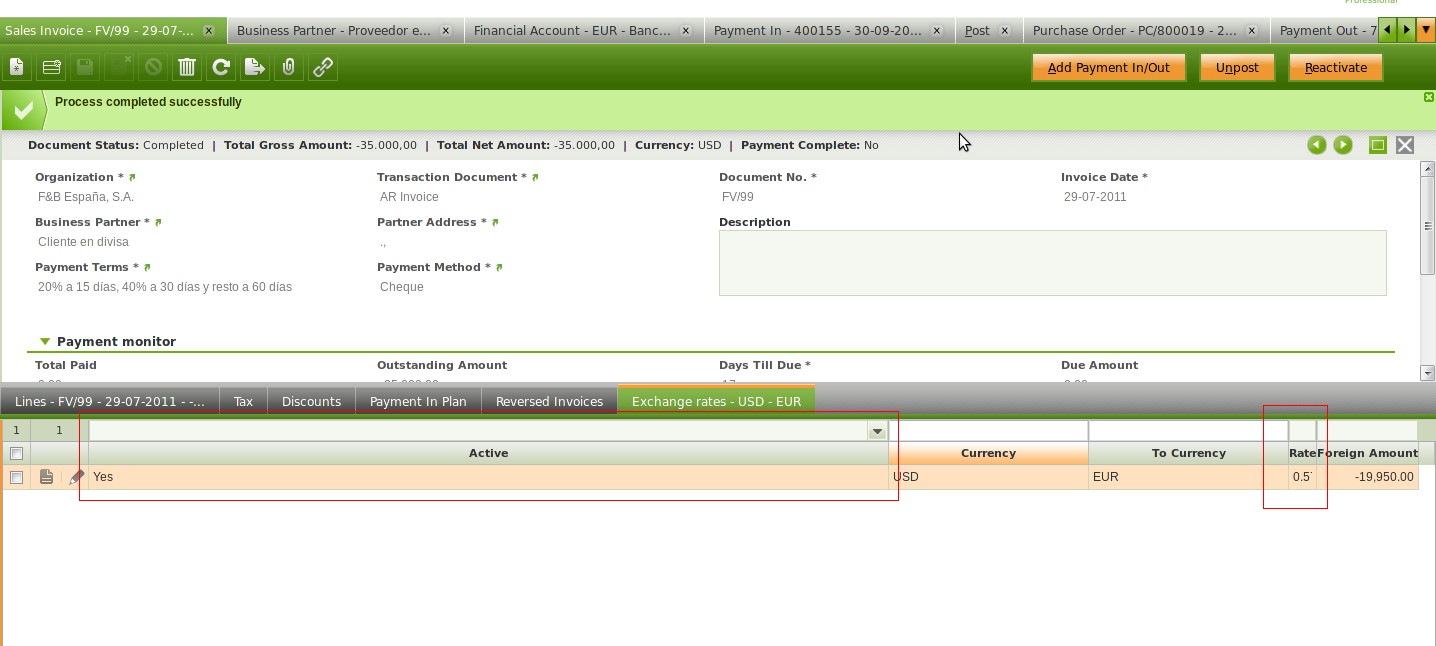The image size is (1436, 646).
Task: Maximize the form using the green square icon
Action: [x=1378, y=145]
